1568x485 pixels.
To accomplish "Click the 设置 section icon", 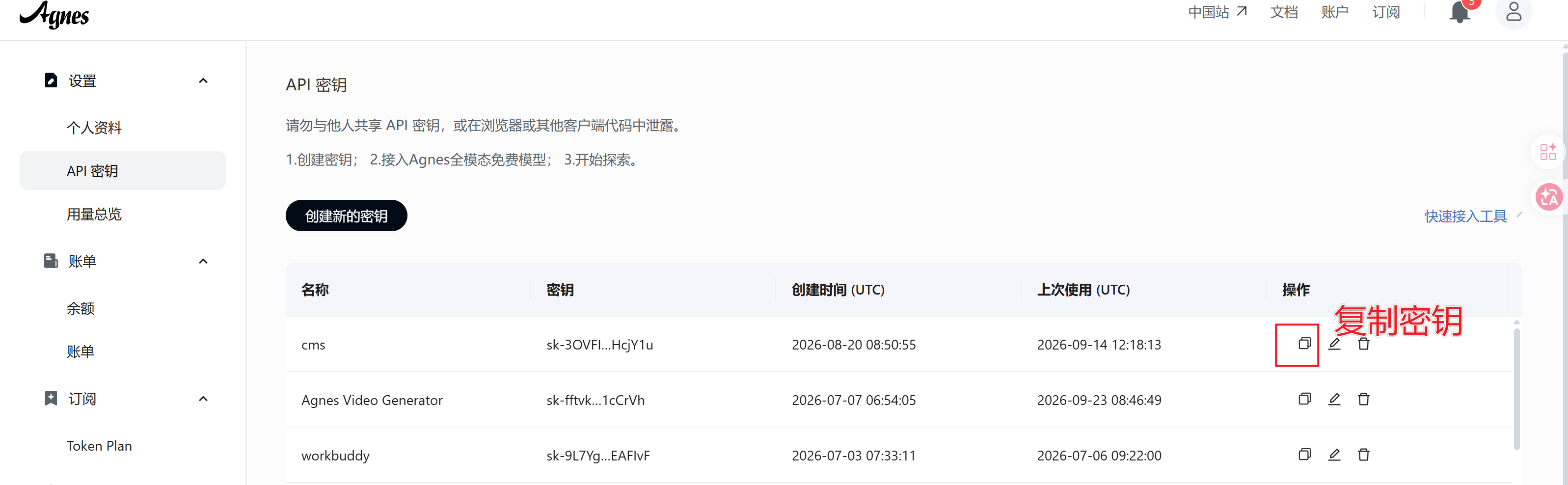I will coord(51,81).
